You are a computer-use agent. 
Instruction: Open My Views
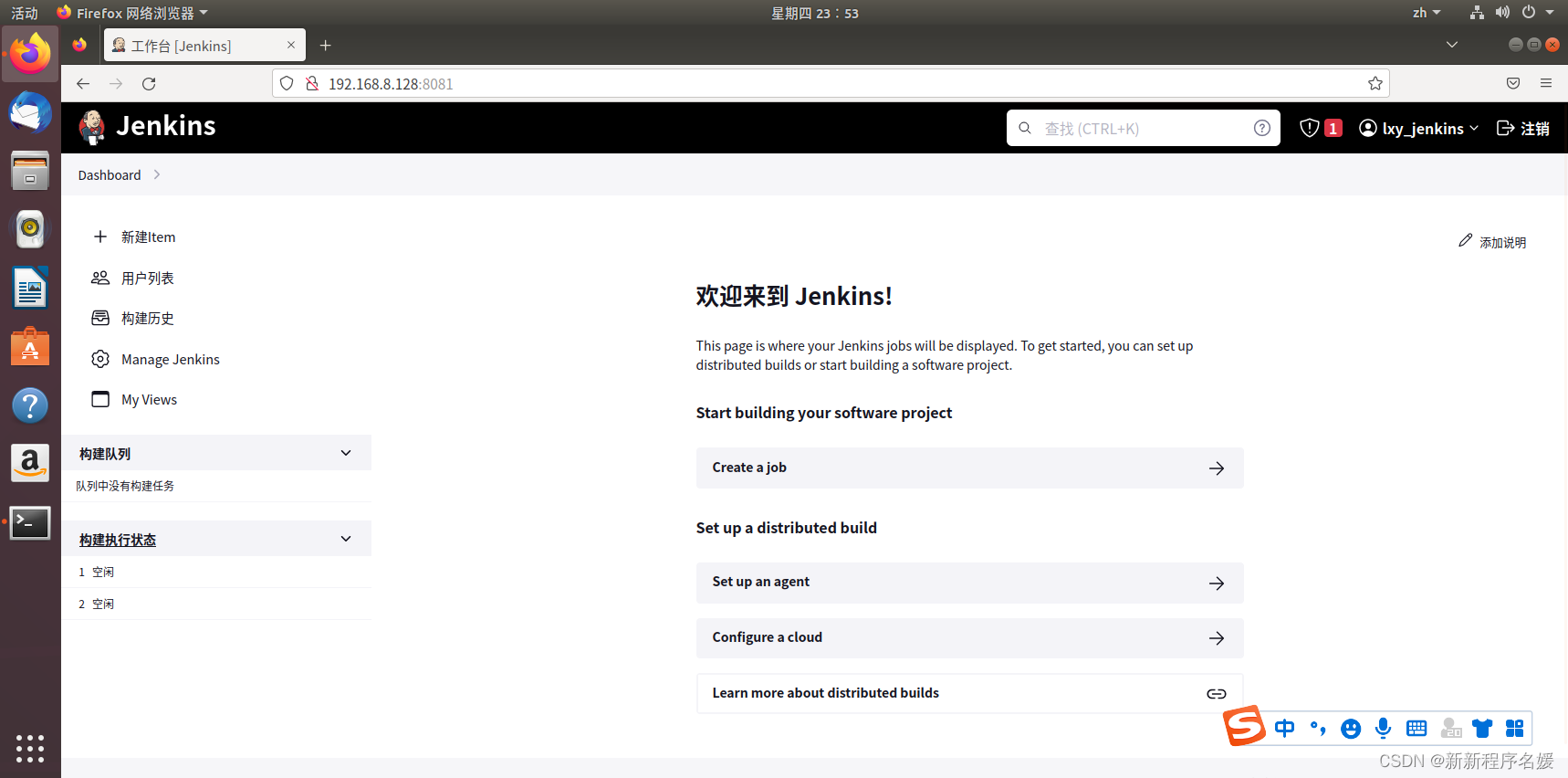click(x=135, y=399)
